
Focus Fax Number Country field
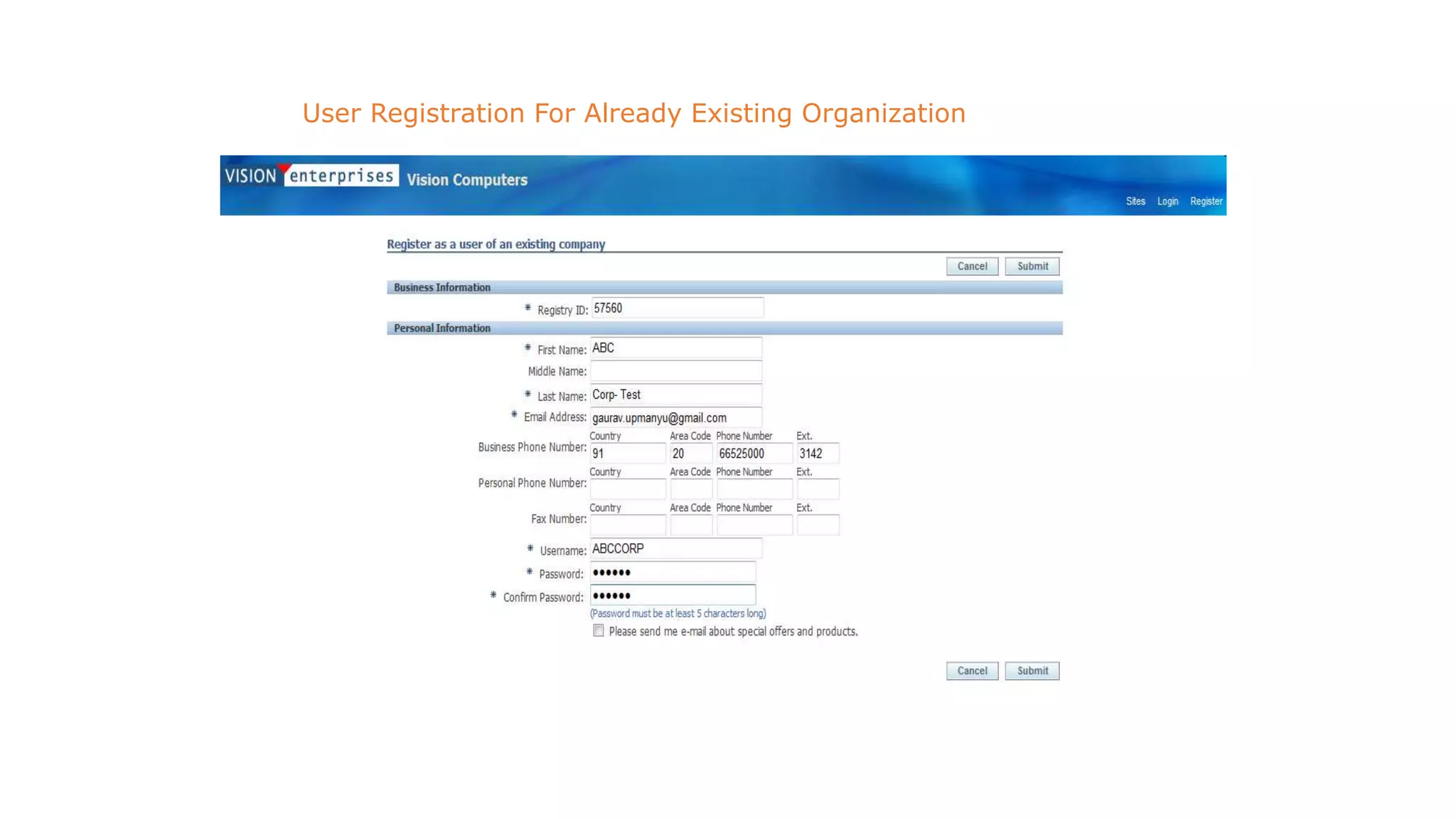coord(628,525)
